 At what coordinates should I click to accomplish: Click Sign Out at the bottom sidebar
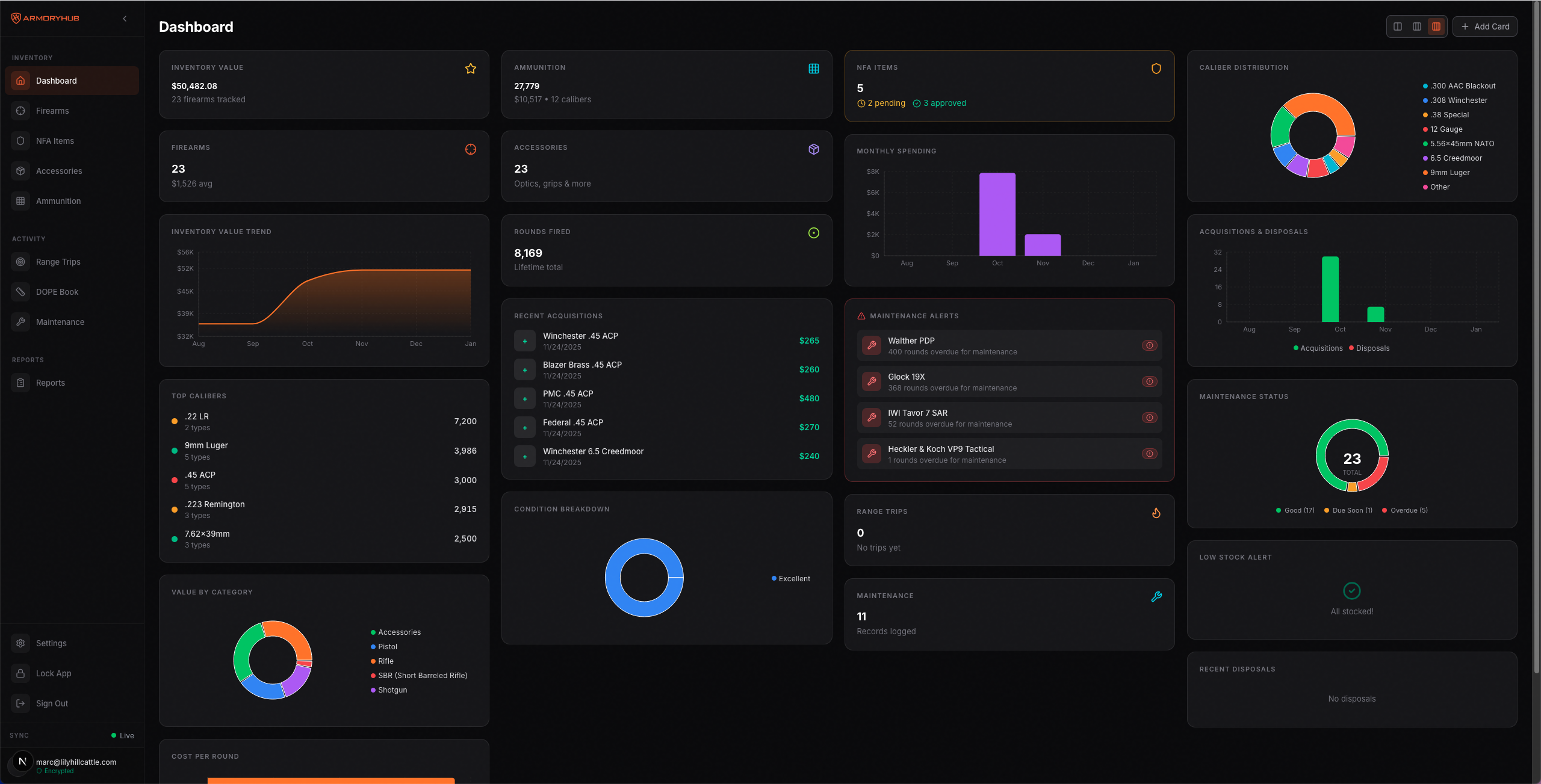tap(52, 703)
